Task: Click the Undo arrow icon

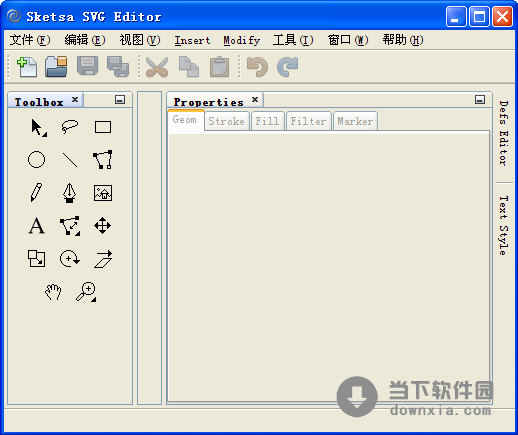Action: [x=257, y=67]
